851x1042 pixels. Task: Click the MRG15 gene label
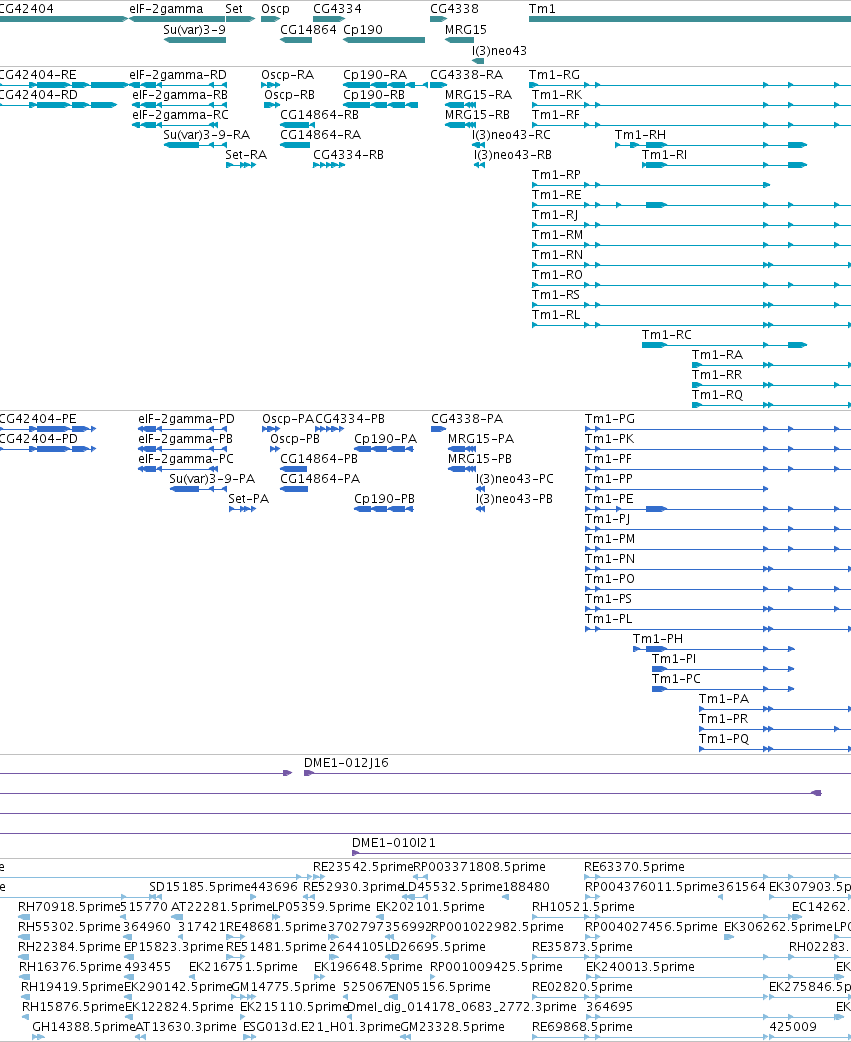466,30
